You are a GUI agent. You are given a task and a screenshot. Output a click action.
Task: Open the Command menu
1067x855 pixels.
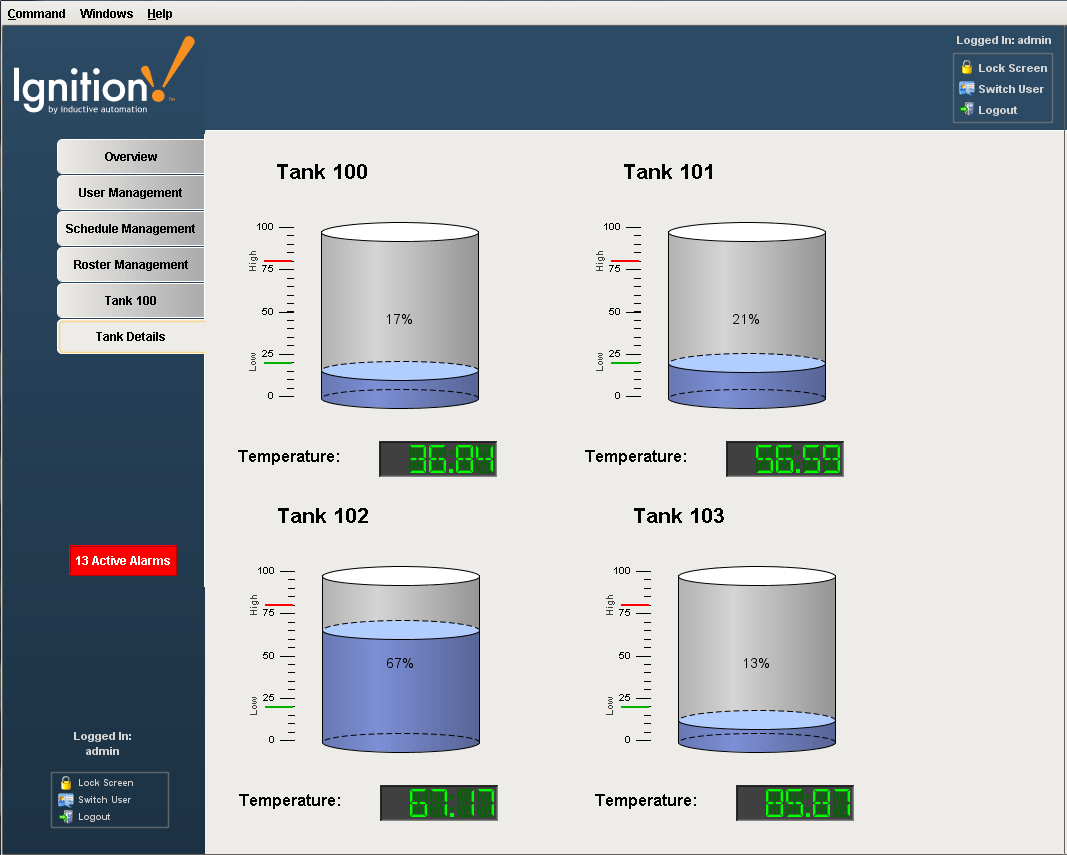[x=36, y=13]
